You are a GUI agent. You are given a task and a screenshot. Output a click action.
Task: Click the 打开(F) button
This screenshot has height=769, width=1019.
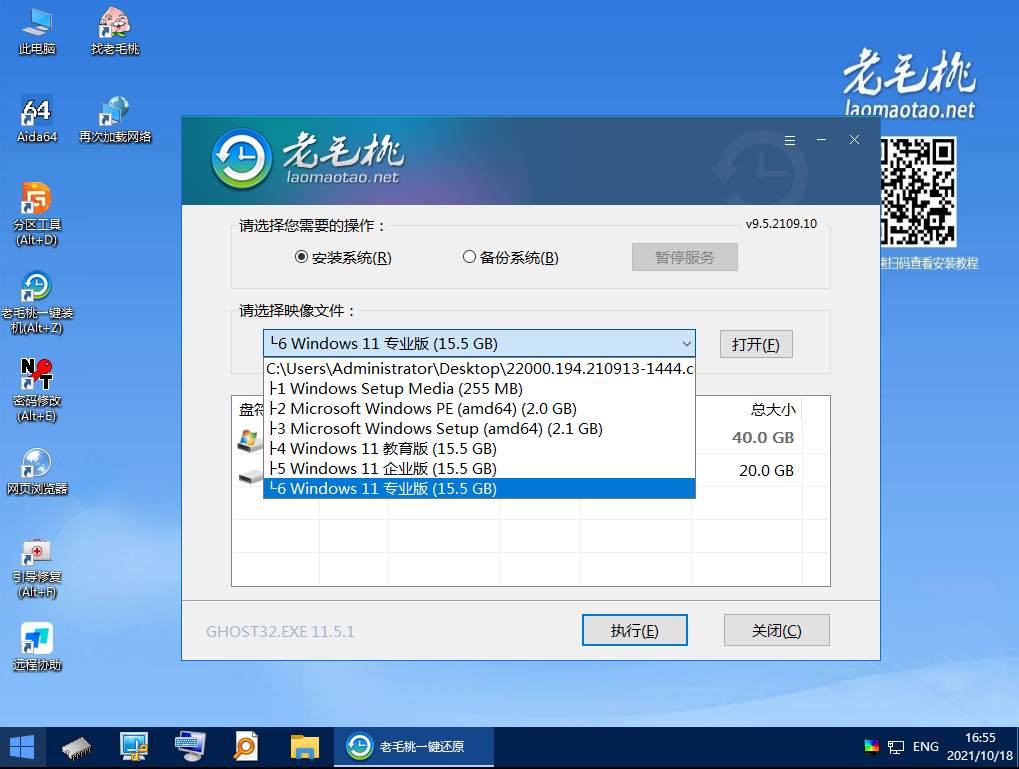[756, 344]
